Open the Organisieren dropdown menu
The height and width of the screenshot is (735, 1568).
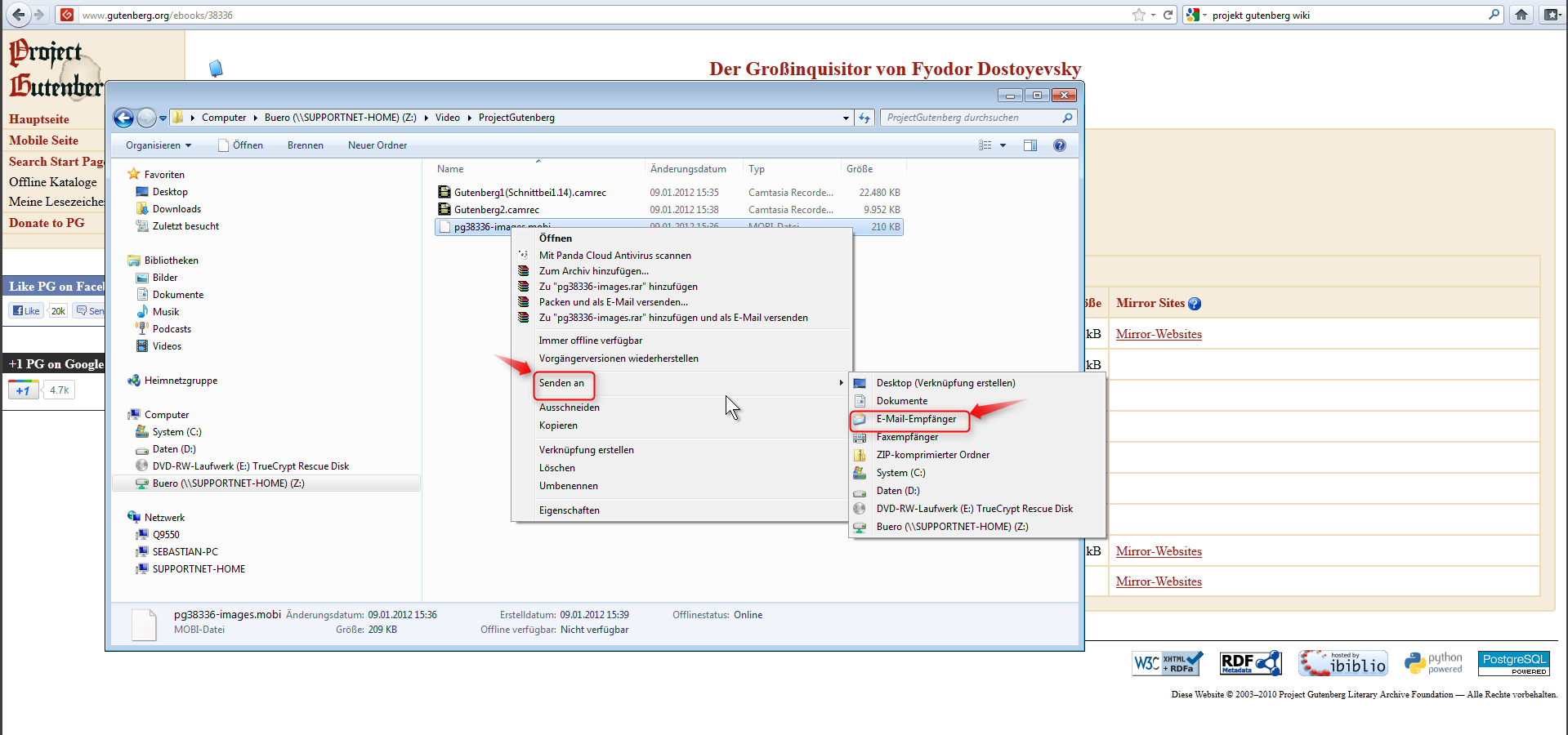tap(159, 145)
